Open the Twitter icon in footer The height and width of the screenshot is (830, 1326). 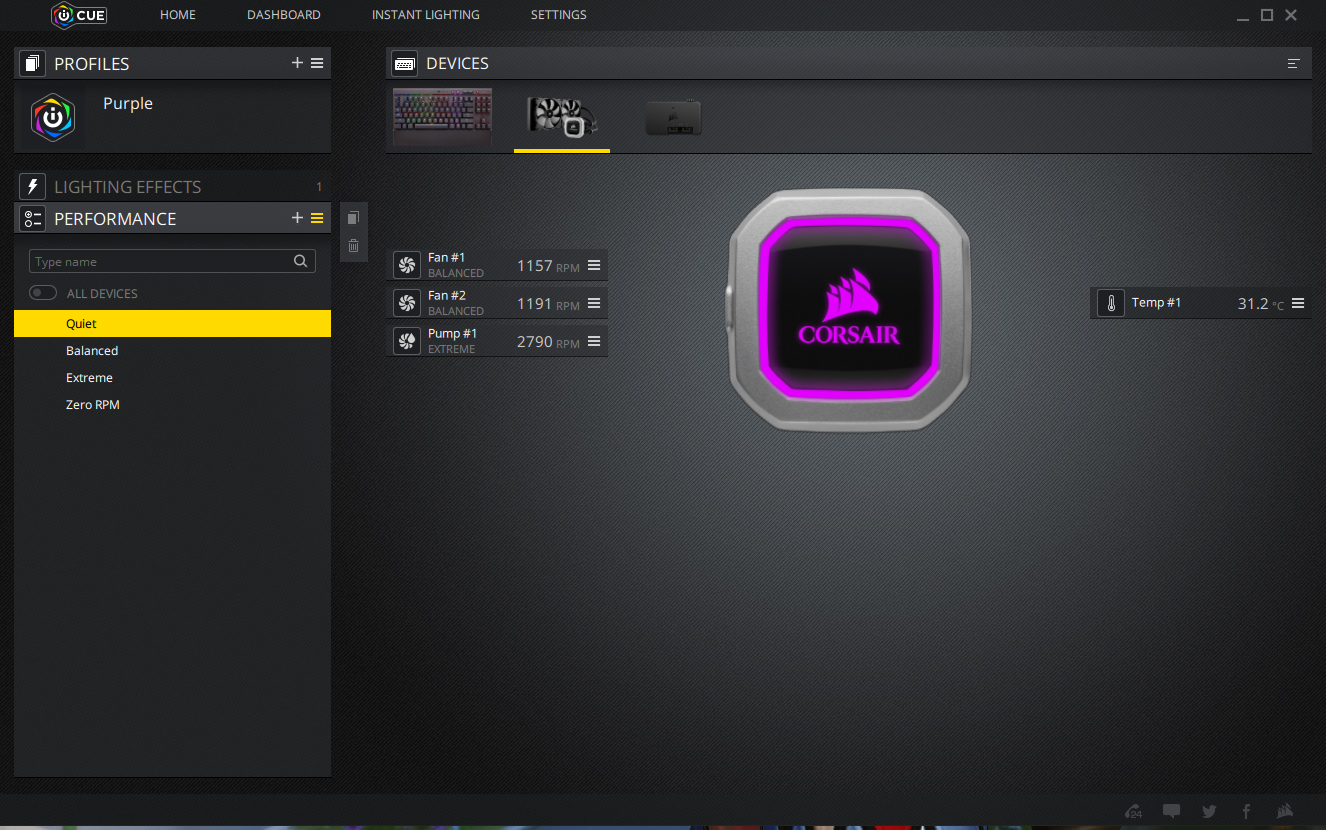1209,811
